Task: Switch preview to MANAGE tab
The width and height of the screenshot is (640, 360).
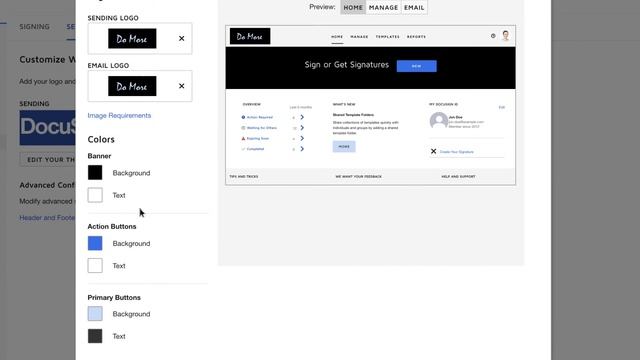Action: pos(383,7)
